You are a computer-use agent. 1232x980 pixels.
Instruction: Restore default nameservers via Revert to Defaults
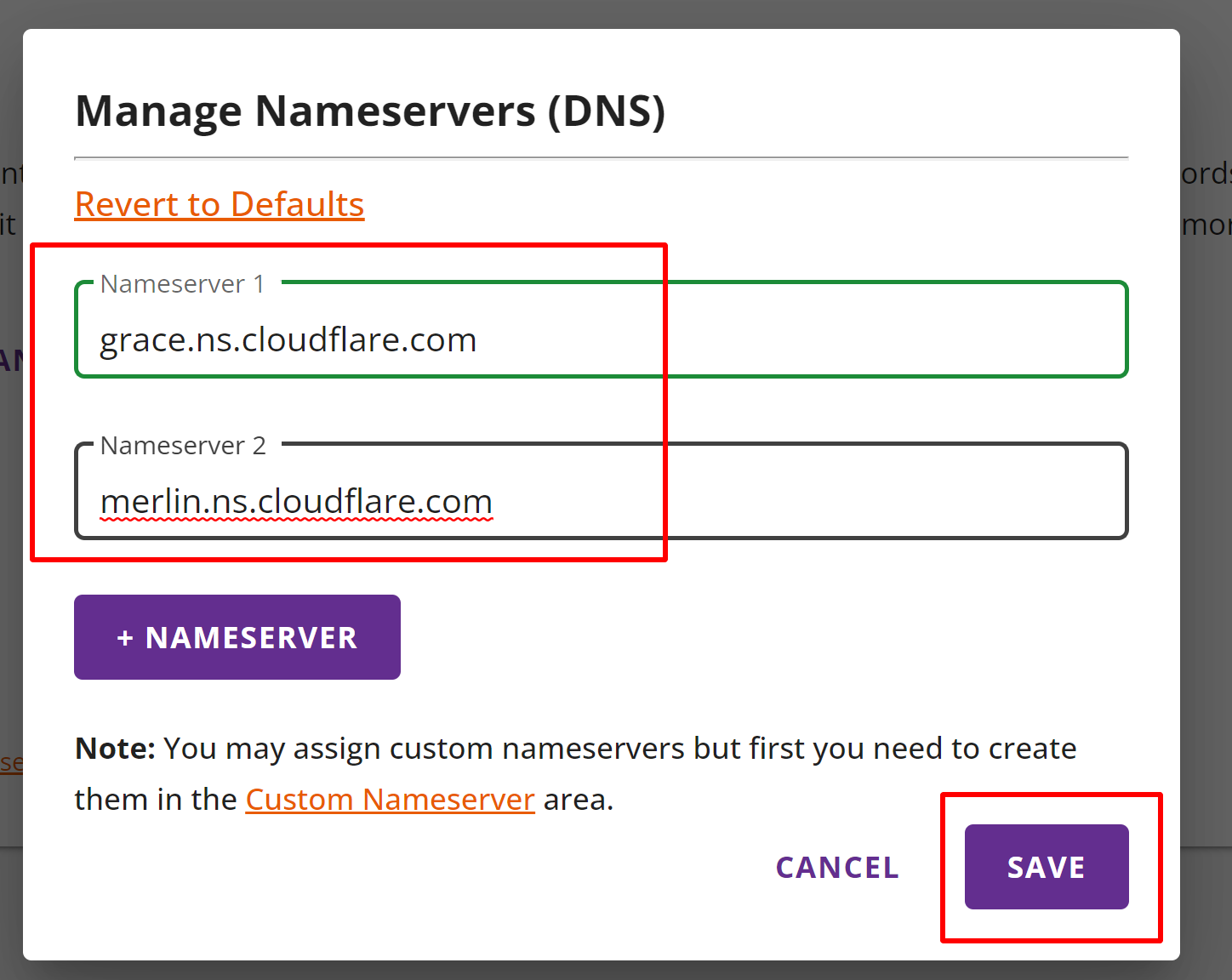219,204
